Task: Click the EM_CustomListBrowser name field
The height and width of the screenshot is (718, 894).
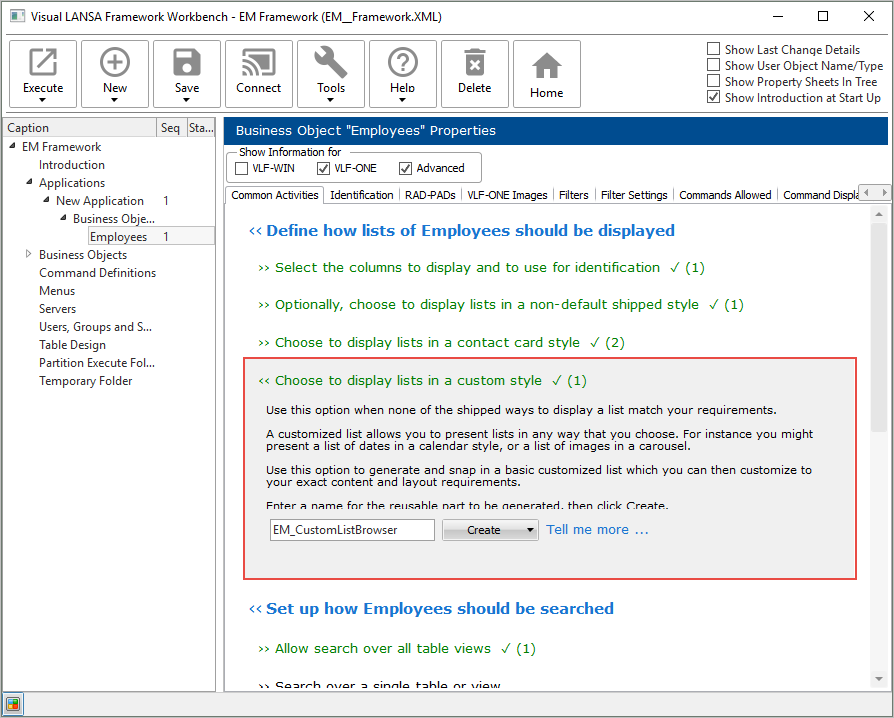Action: point(352,530)
